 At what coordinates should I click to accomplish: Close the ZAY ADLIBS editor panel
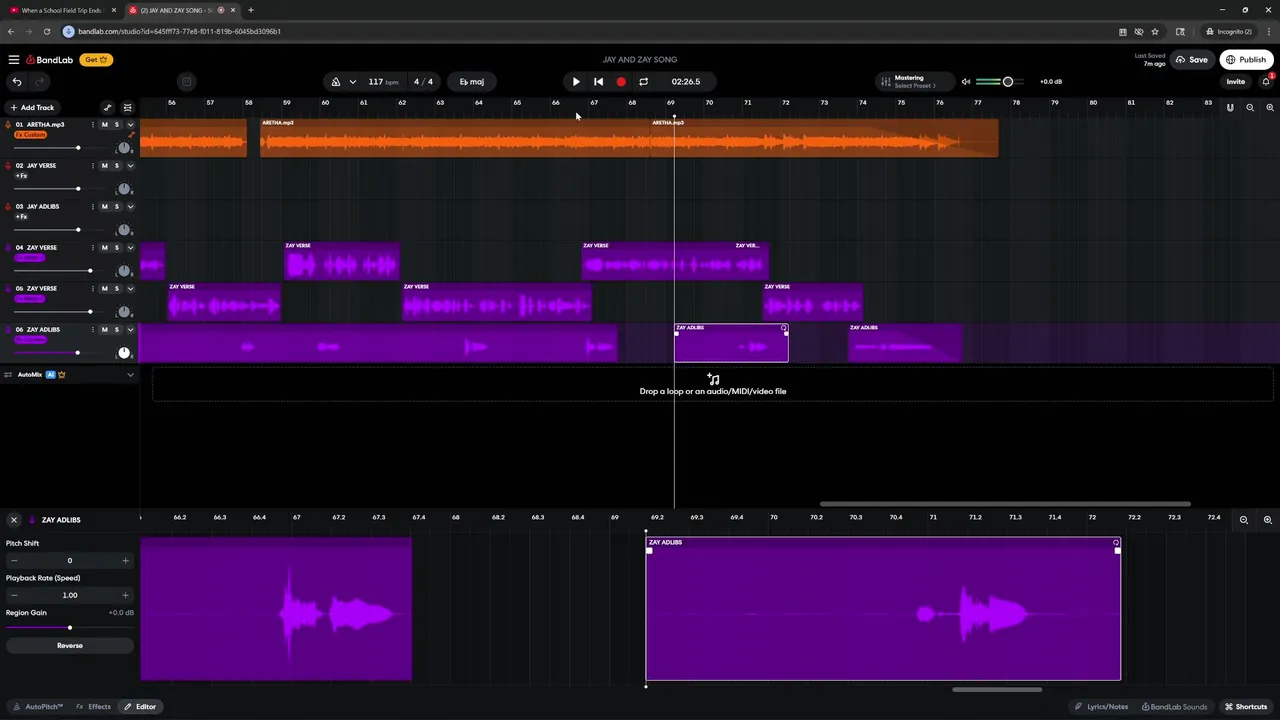click(14, 520)
